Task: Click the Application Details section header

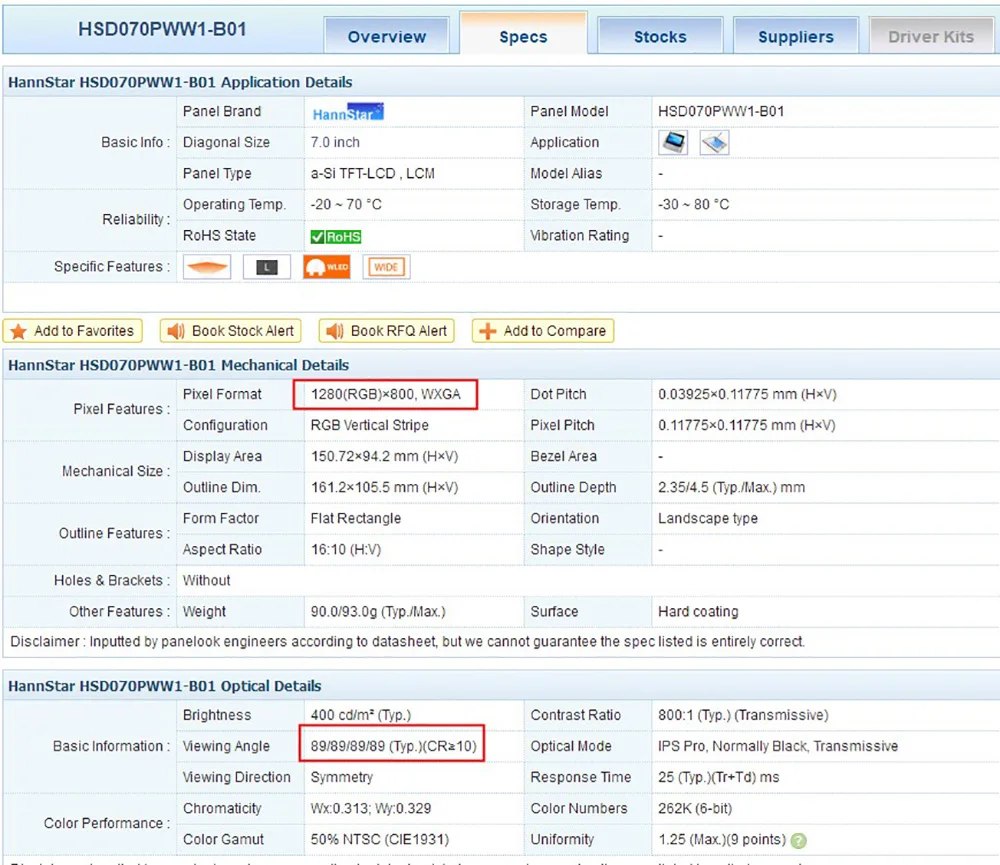Action: point(180,82)
